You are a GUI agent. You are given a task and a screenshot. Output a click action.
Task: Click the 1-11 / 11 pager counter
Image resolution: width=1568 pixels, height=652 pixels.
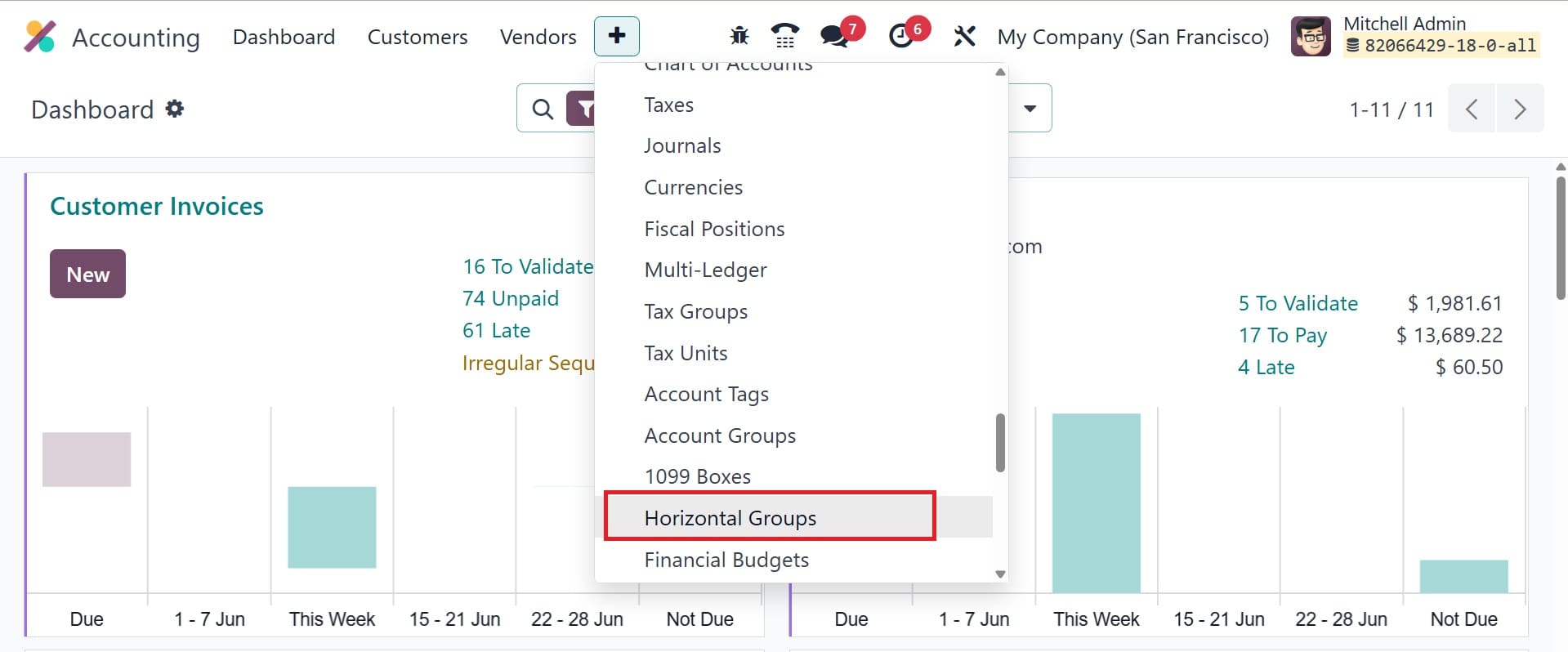click(x=1392, y=109)
